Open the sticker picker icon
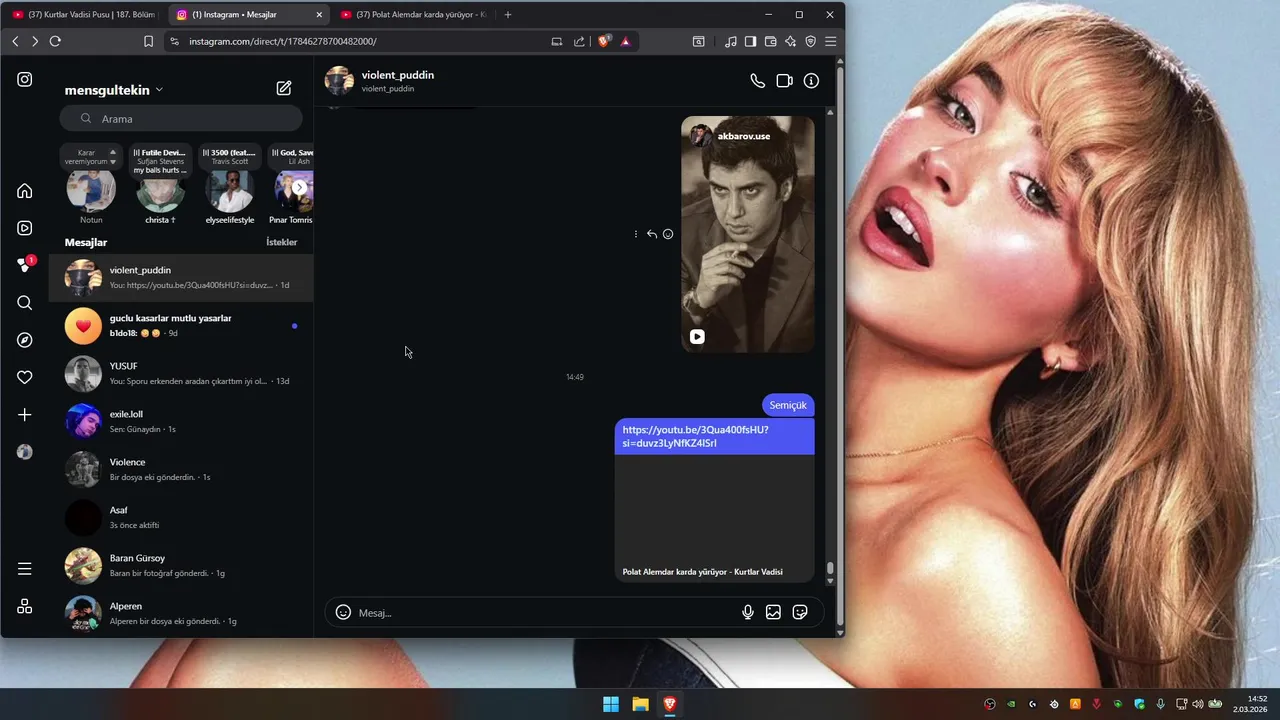This screenshot has width=1280, height=720. (x=800, y=612)
